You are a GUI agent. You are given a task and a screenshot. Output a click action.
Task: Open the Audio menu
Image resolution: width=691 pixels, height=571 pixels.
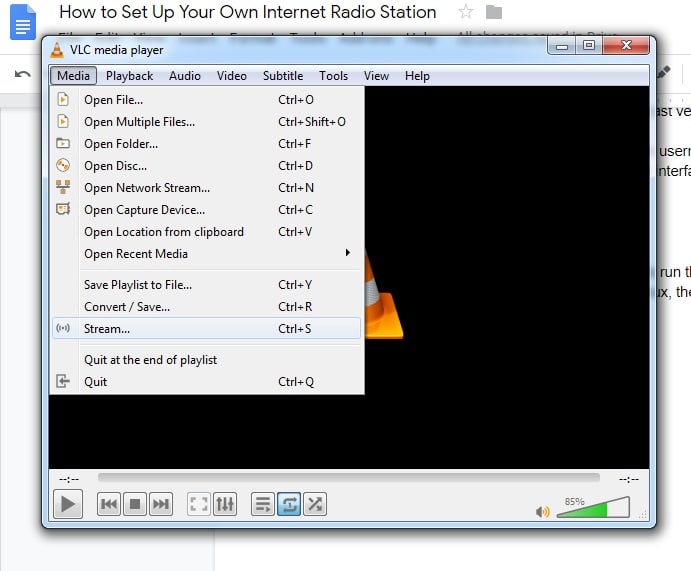[185, 76]
